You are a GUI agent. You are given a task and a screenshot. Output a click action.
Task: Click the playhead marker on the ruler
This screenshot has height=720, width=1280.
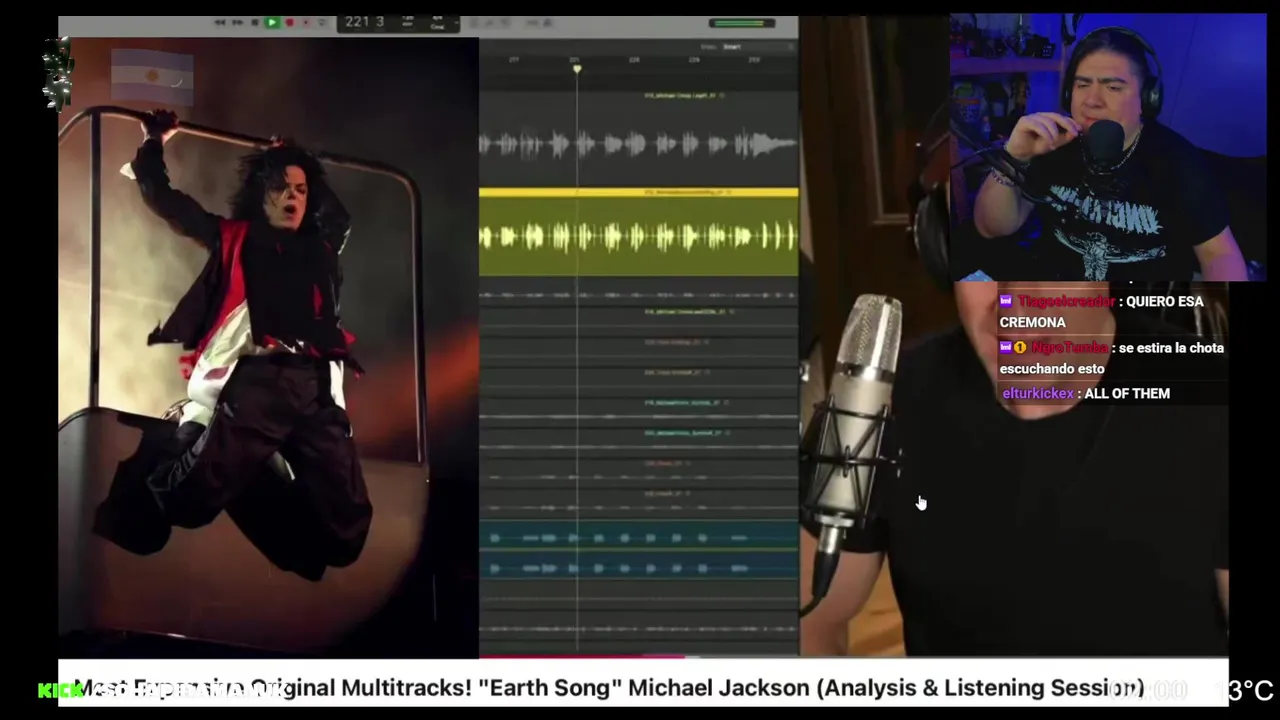click(x=577, y=68)
